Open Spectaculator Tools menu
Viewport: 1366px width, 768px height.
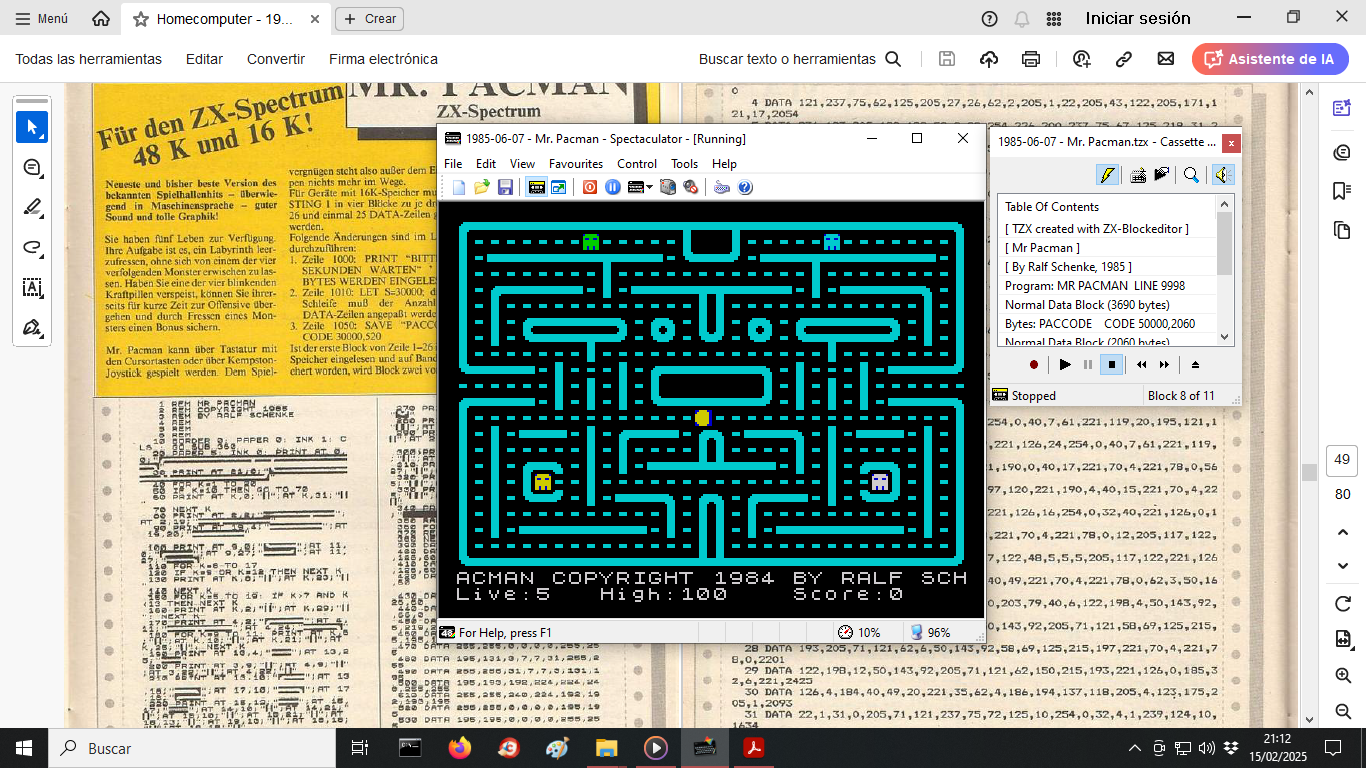[685, 164]
